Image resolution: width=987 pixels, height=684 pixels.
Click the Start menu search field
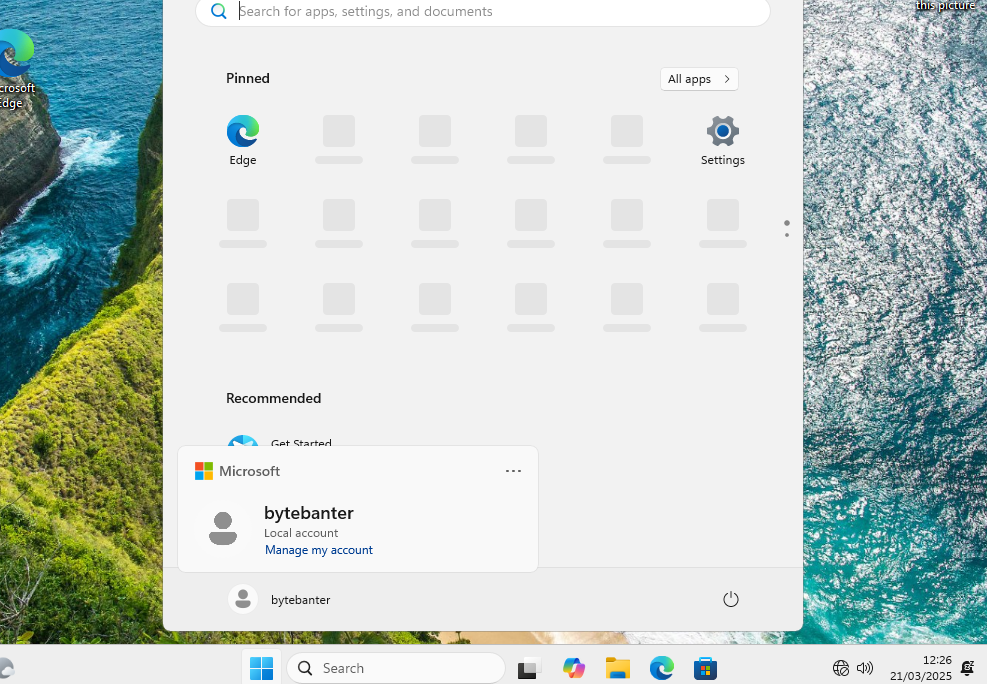pos(483,12)
